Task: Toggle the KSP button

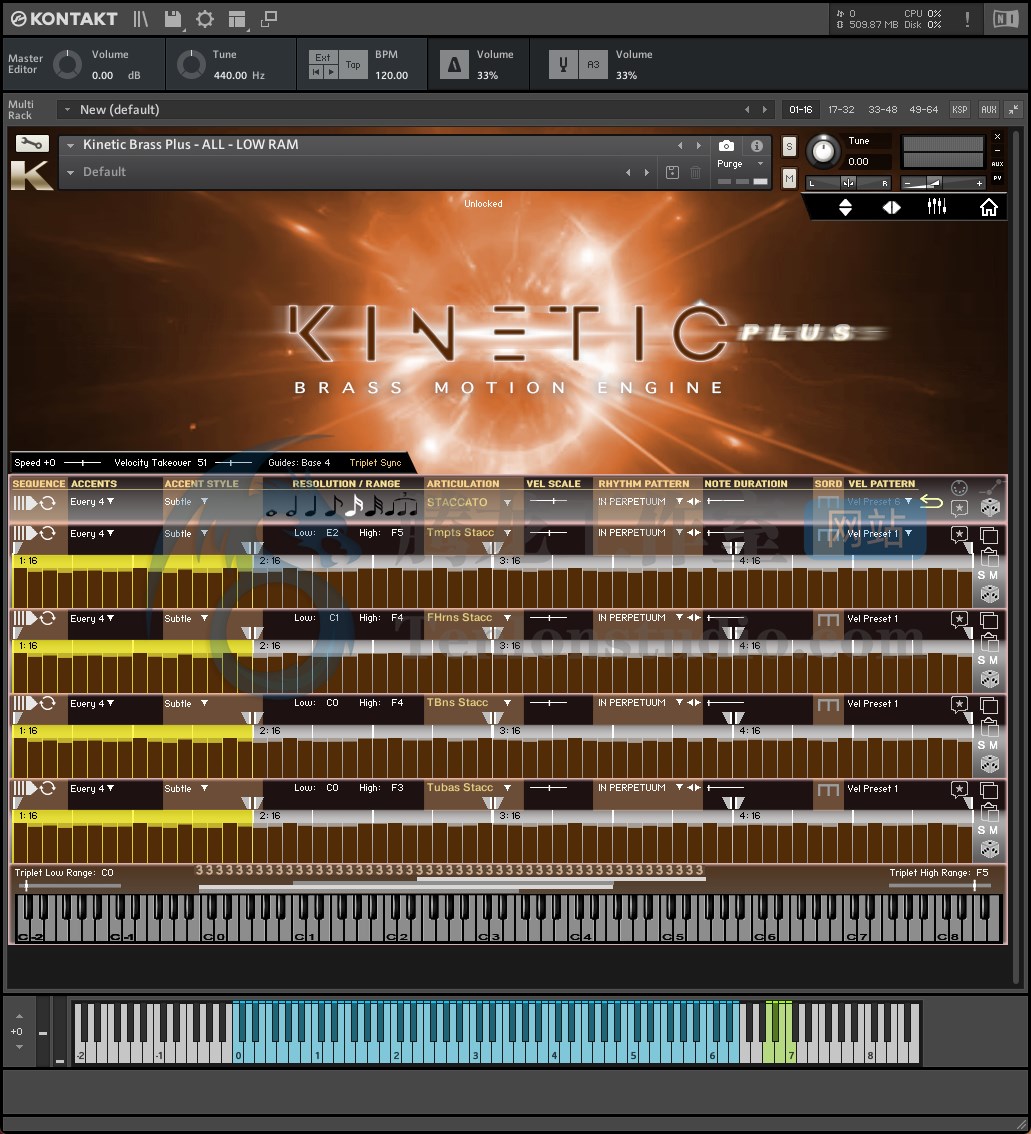Action: 959,110
